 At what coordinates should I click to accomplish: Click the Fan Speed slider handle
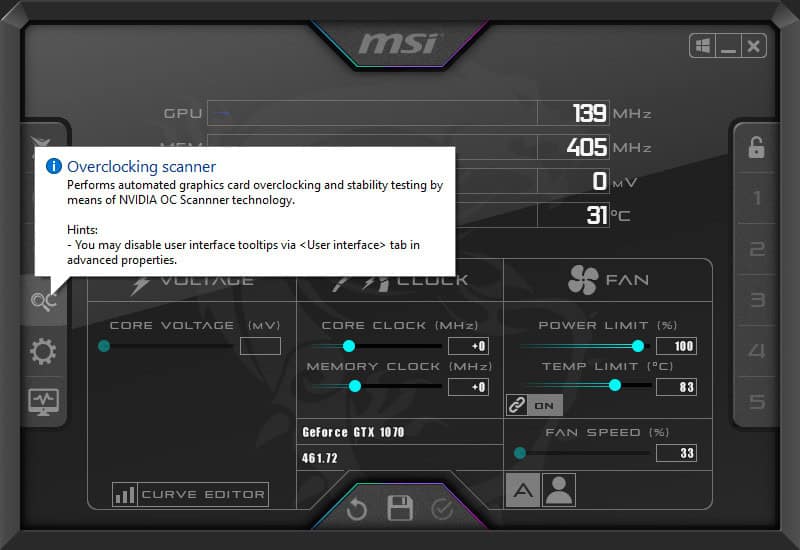[x=520, y=453]
